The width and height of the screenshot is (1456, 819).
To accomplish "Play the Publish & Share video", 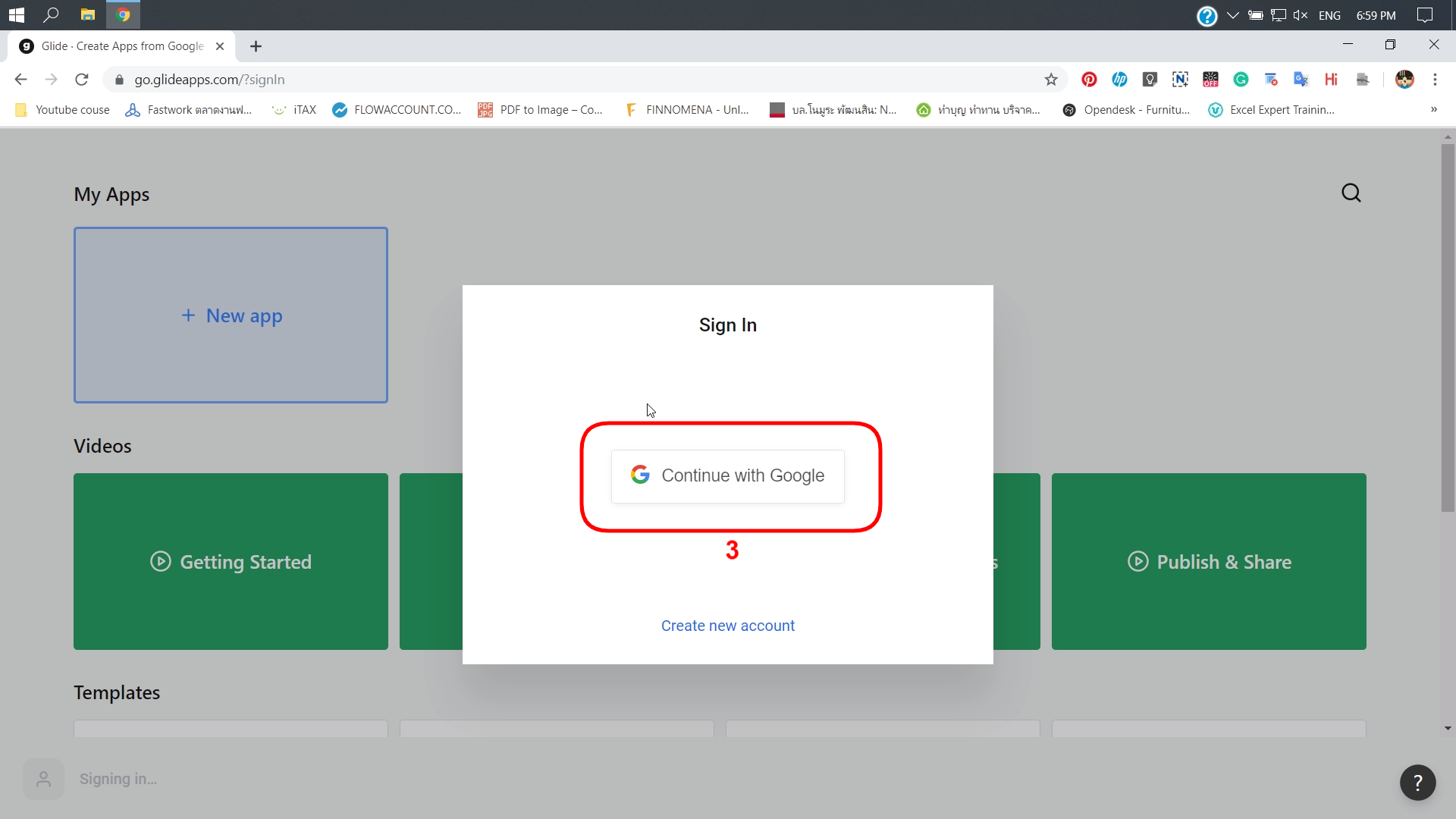I will click(1209, 561).
